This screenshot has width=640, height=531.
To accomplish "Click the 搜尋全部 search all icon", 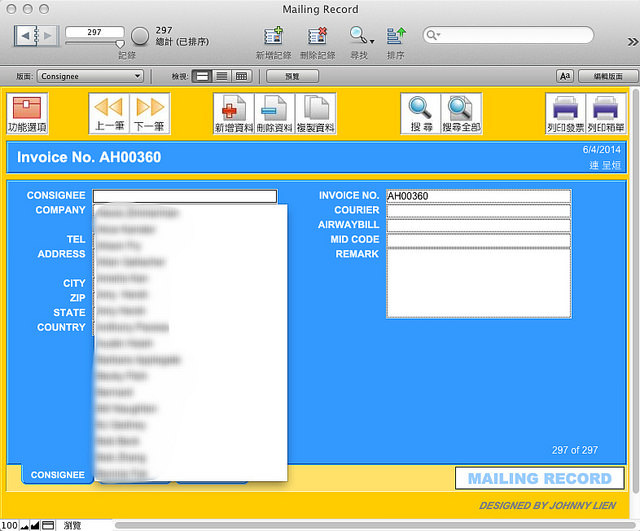I will click(x=462, y=113).
